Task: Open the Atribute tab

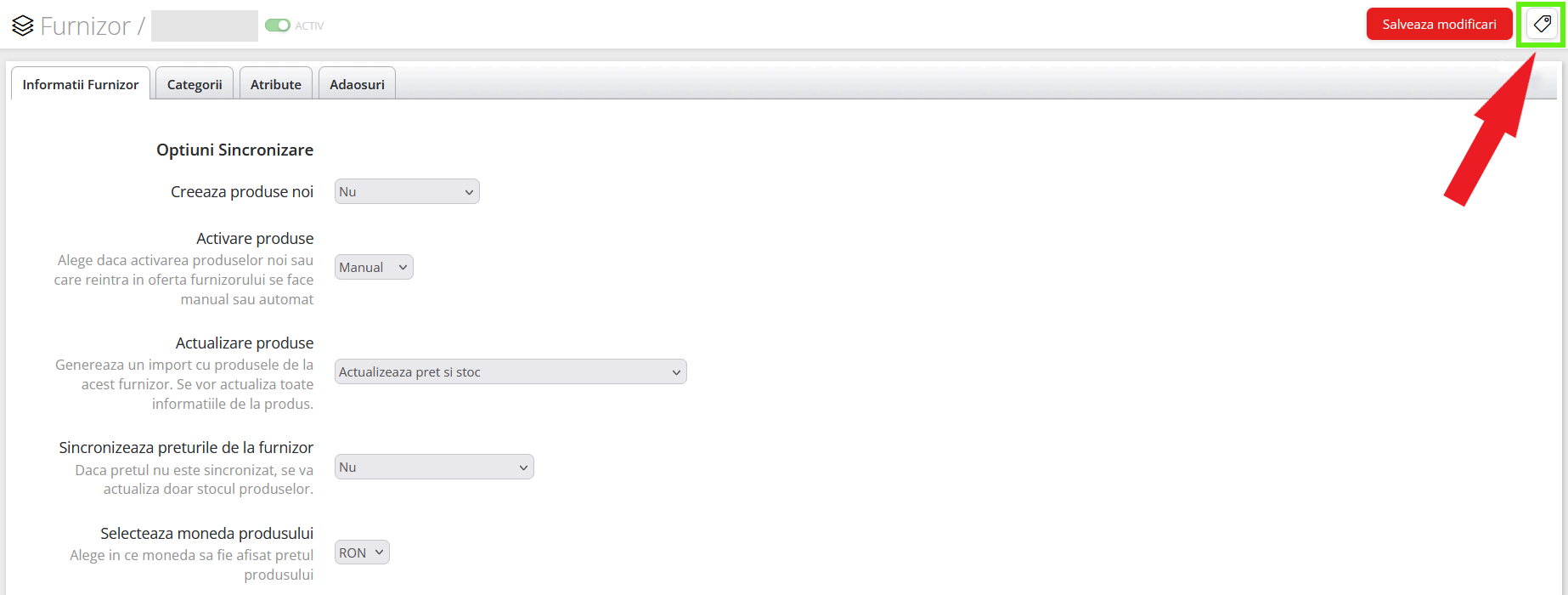Action: [275, 84]
